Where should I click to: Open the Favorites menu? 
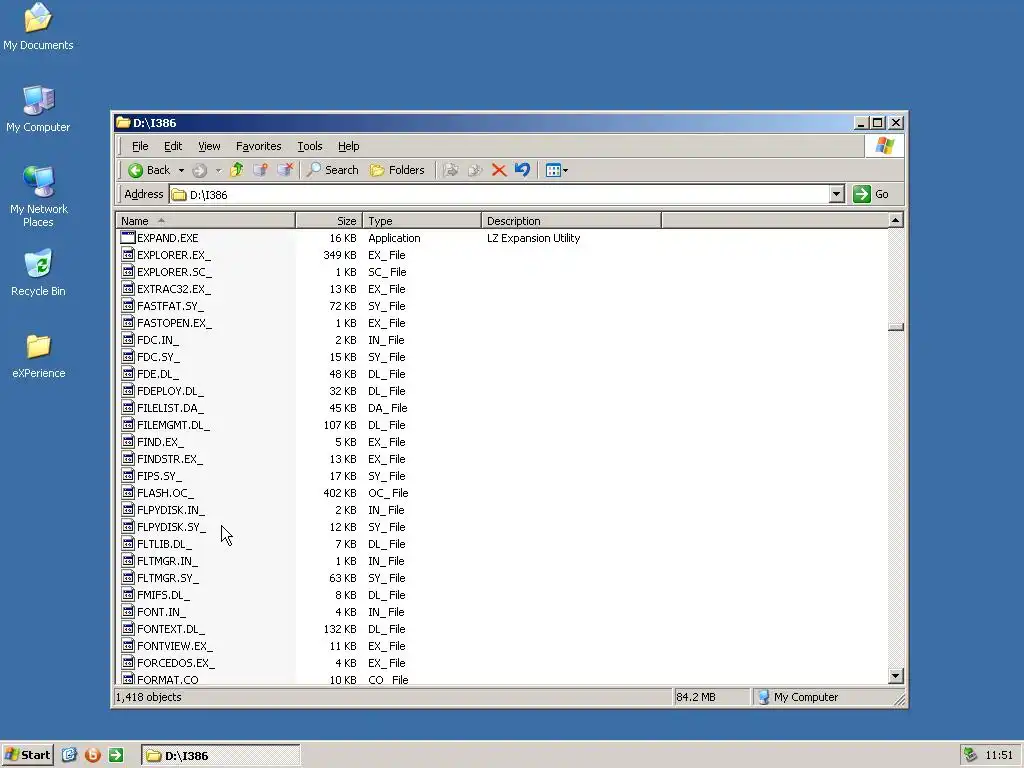(259, 146)
